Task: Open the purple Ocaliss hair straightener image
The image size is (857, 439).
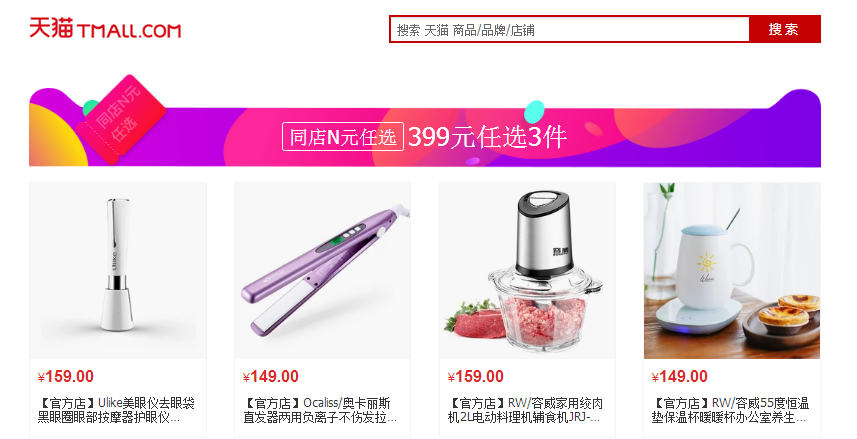Action: (322, 271)
